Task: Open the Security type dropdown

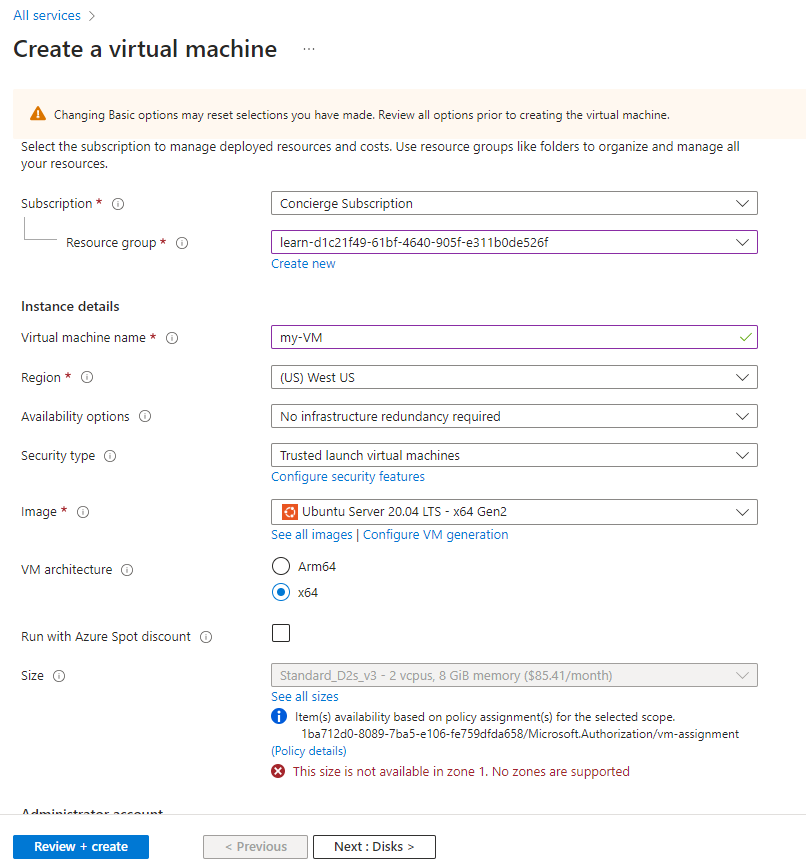Action: click(514, 456)
